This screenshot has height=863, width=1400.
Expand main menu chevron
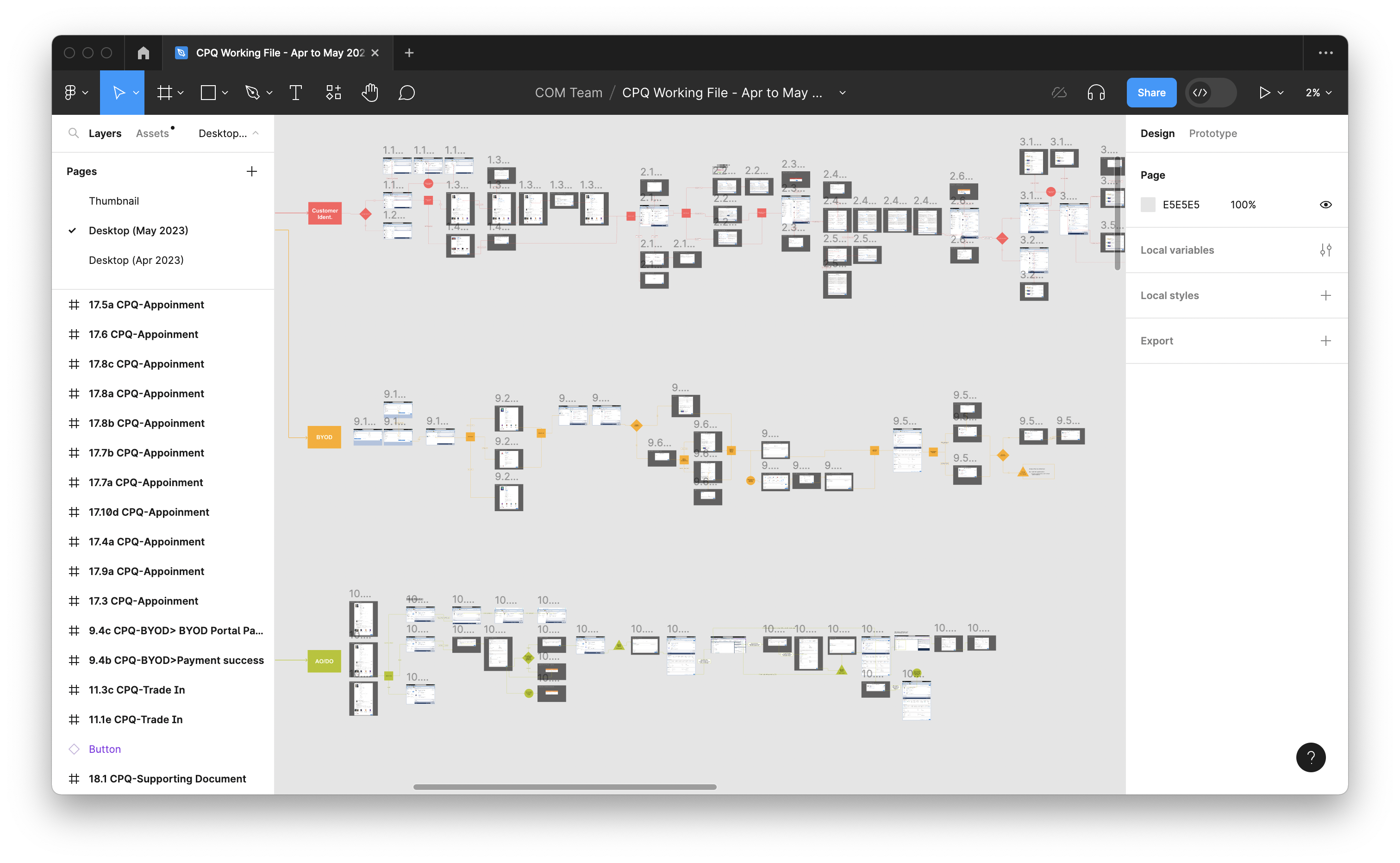click(x=85, y=93)
